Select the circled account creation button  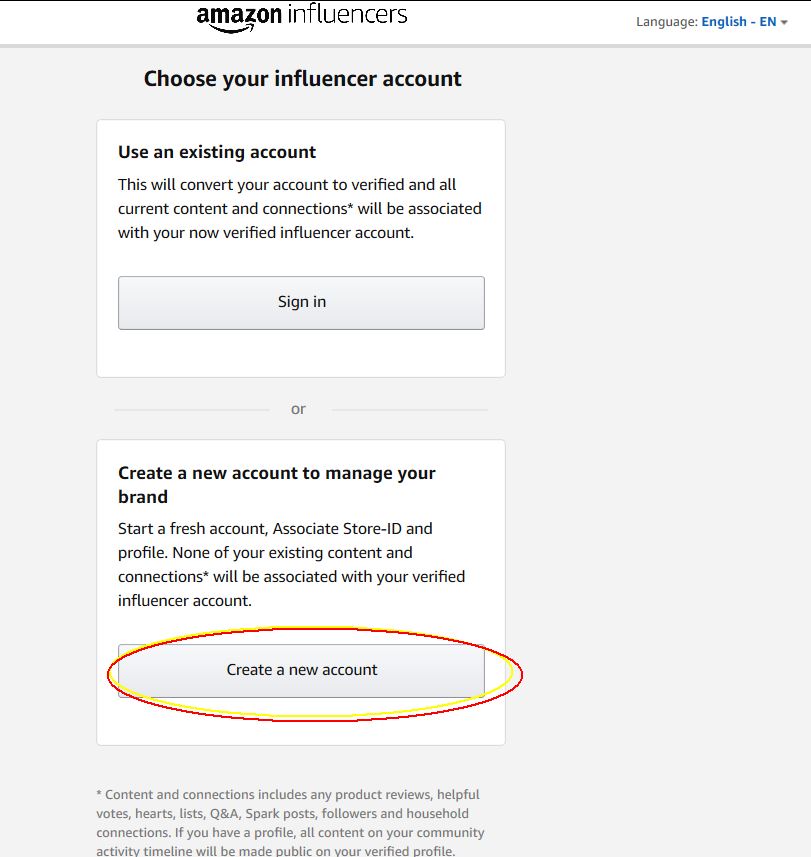pos(301,670)
